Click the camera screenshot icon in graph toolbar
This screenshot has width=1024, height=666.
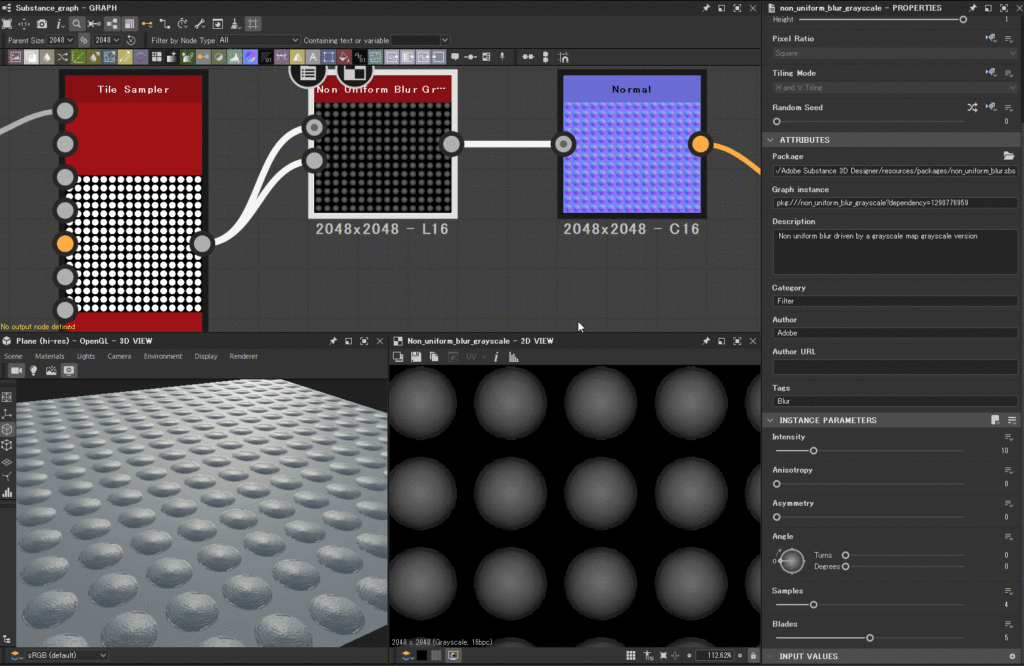click(42, 23)
